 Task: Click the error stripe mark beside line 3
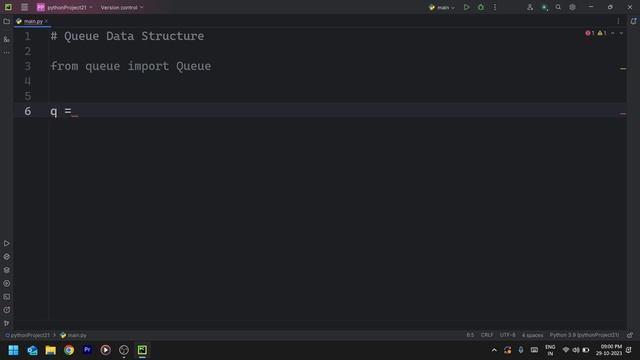click(623, 69)
